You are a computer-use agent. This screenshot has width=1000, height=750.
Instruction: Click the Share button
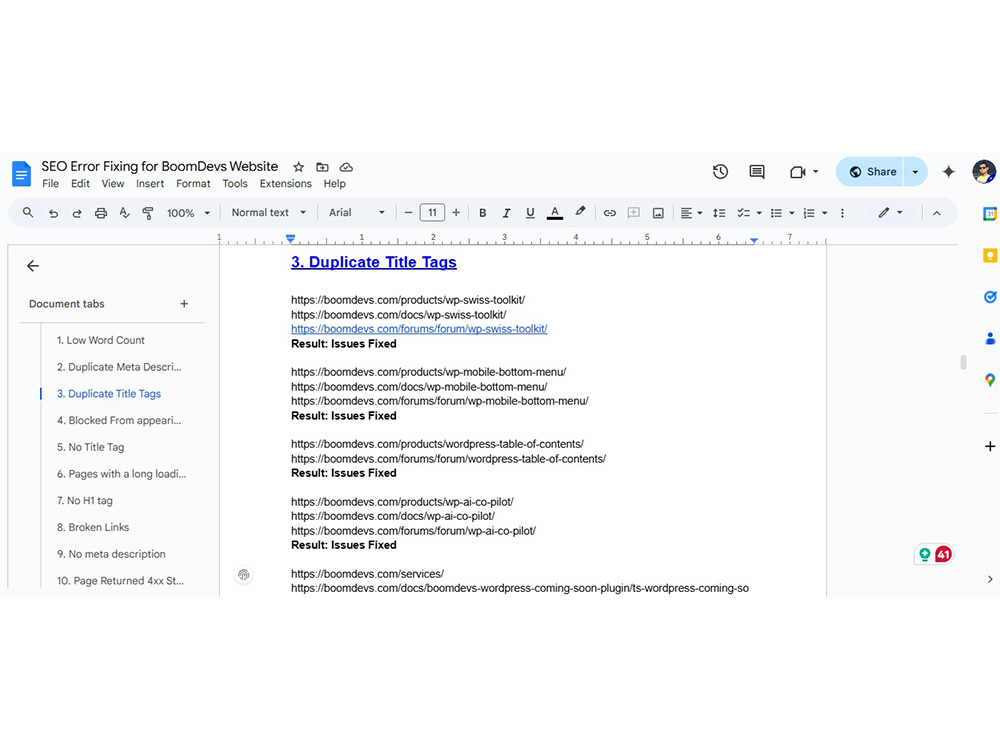pyautogui.click(x=871, y=172)
